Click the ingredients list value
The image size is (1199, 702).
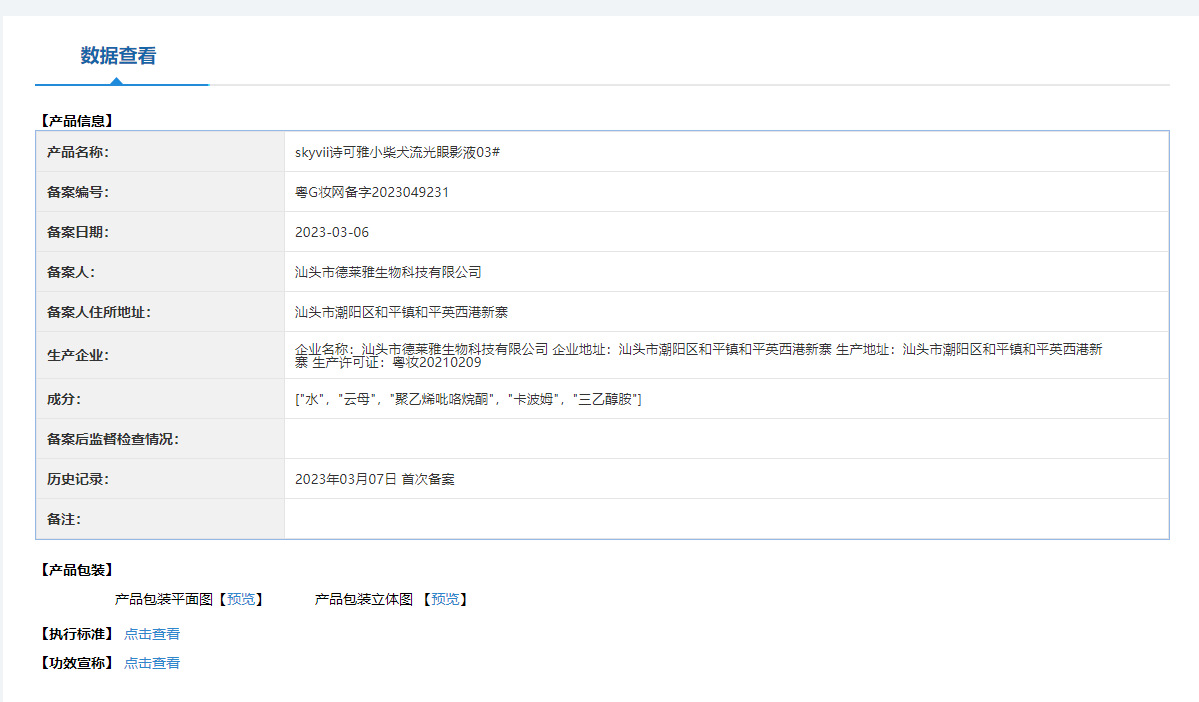468,399
